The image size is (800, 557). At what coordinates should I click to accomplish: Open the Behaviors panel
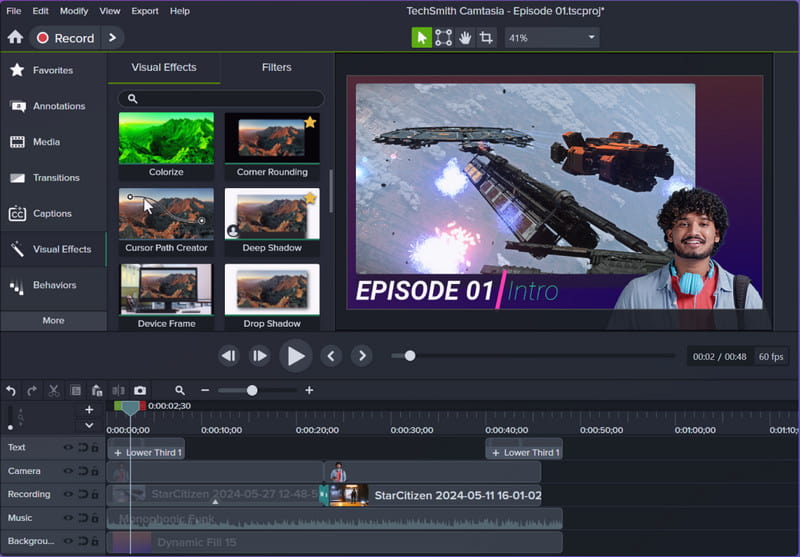53,285
